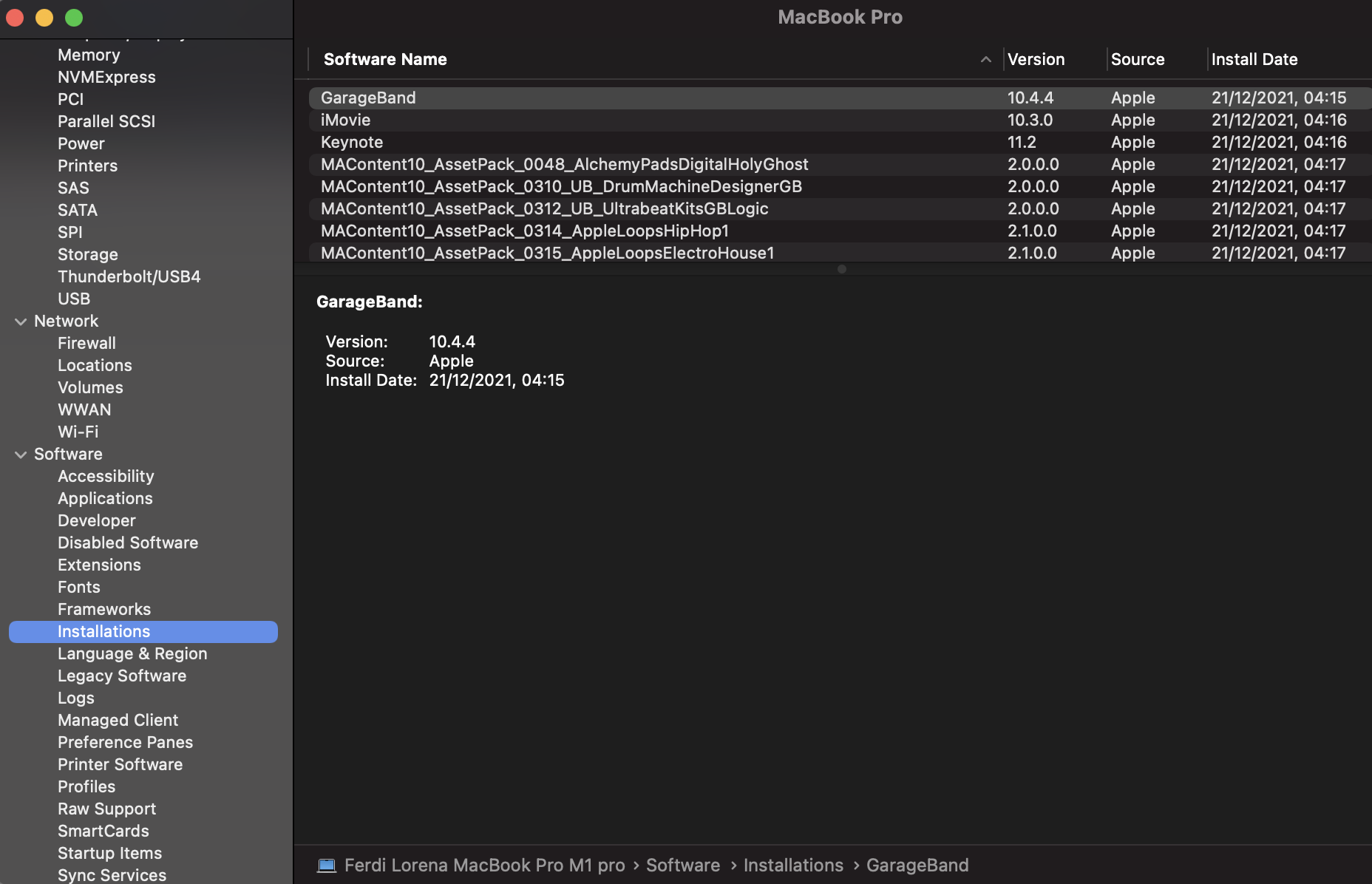Select the GarageBand row in the table
This screenshot has height=884, width=1372.
click(840, 98)
